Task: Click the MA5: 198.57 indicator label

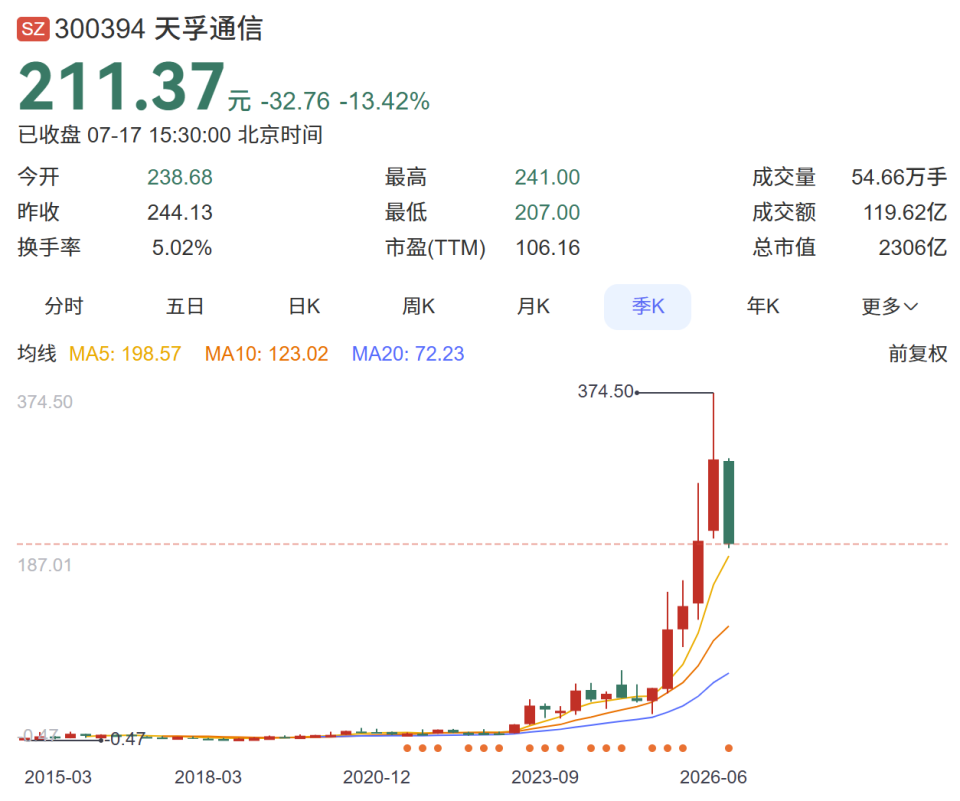Action: (x=125, y=353)
